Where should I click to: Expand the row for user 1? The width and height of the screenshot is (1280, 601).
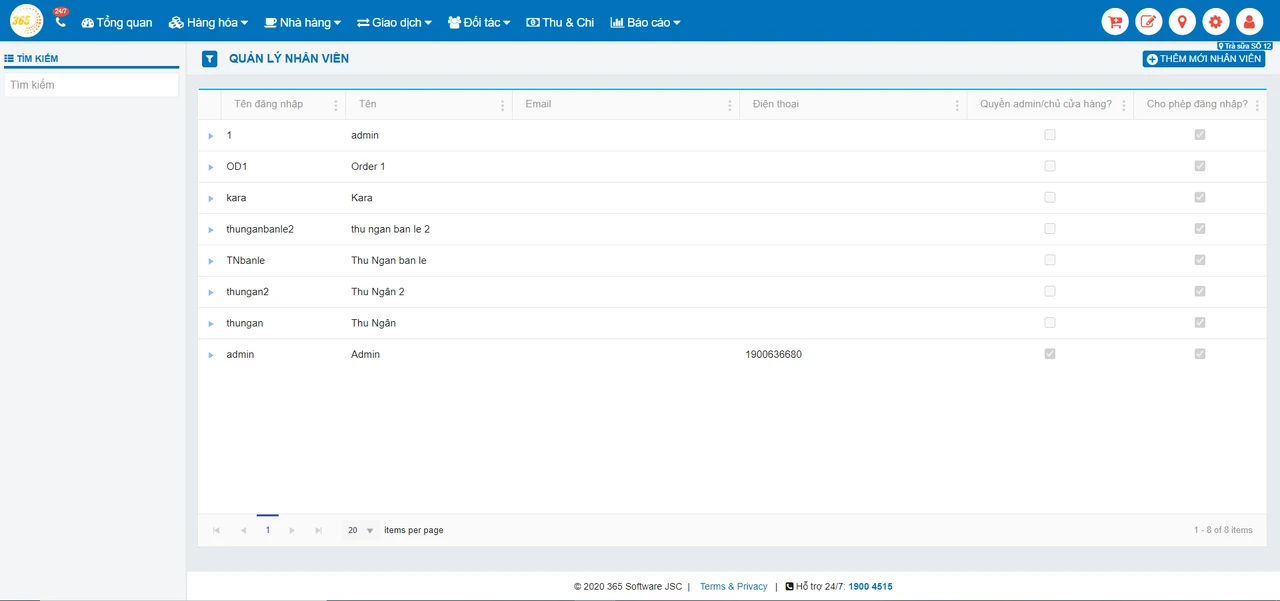point(211,136)
